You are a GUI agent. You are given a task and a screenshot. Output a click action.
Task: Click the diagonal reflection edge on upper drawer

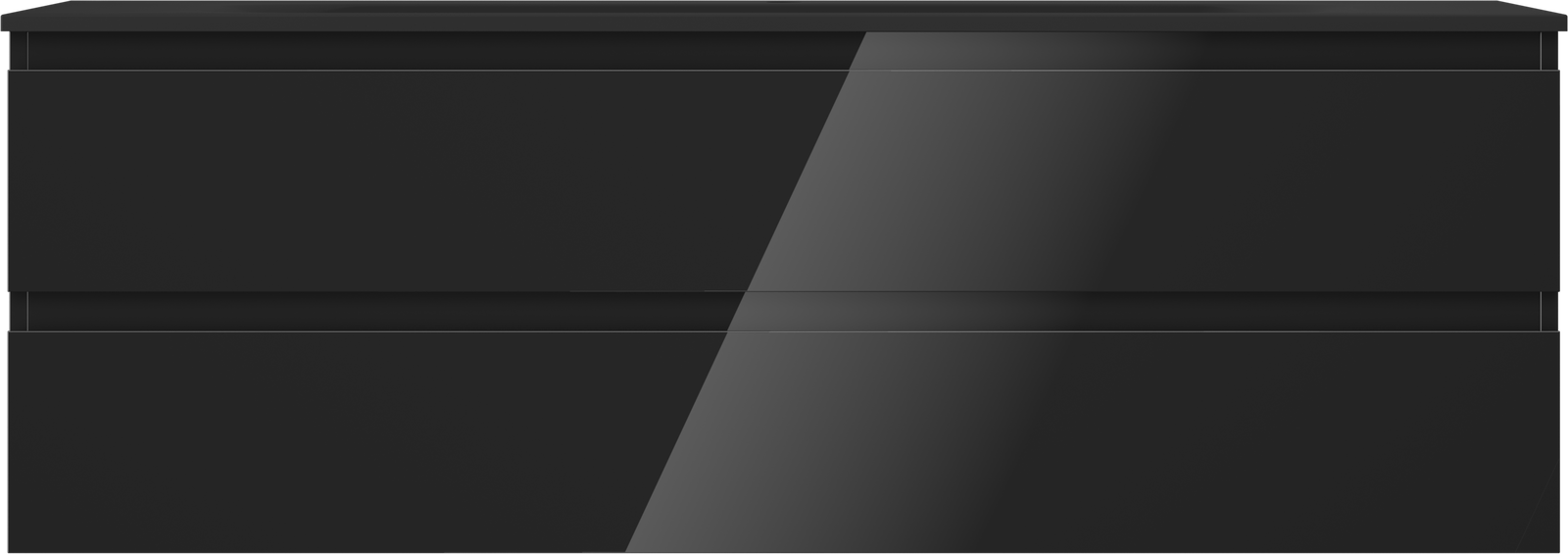(x=801, y=180)
